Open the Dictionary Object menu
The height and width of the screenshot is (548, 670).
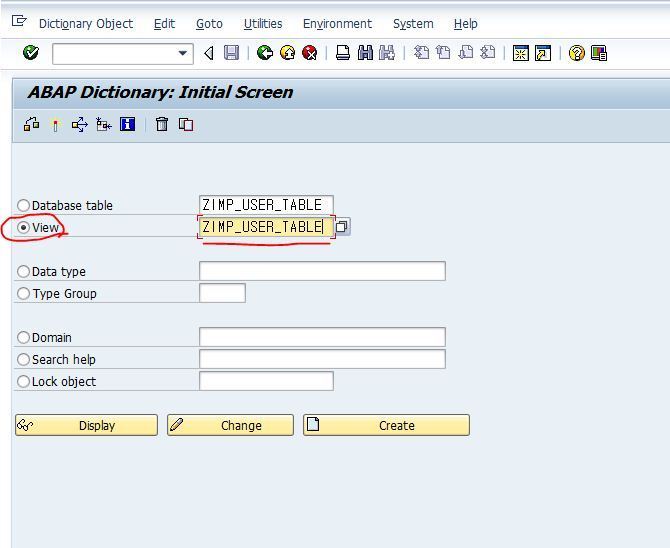(x=86, y=24)
